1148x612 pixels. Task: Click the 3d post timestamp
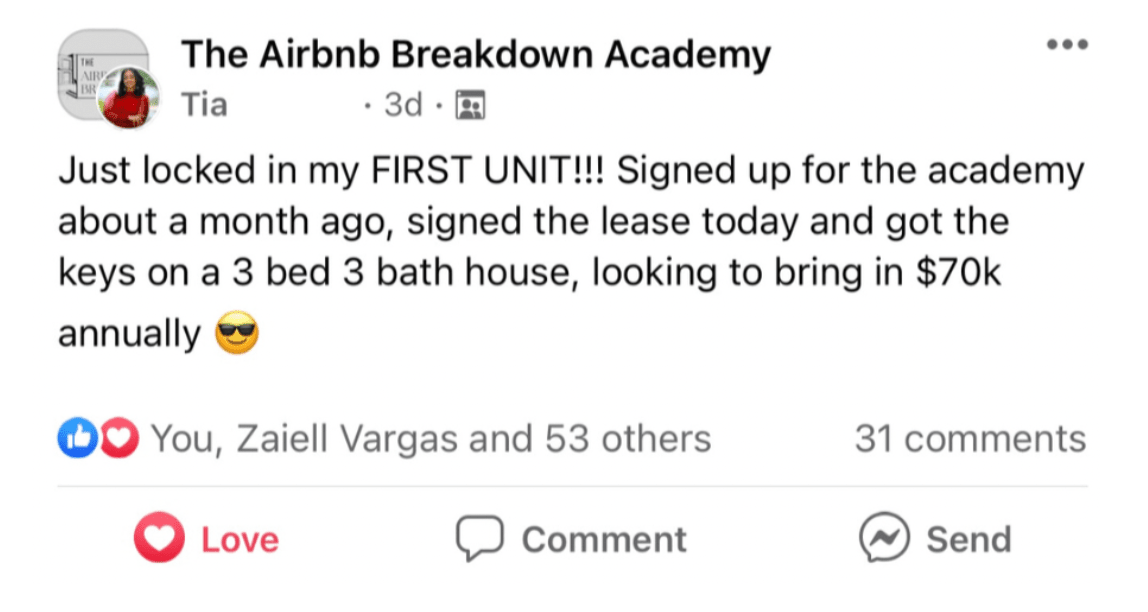[x=403, y=104]
